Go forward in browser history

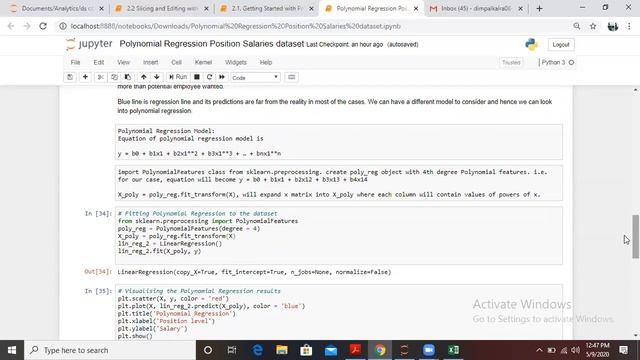tap(27, 26)
